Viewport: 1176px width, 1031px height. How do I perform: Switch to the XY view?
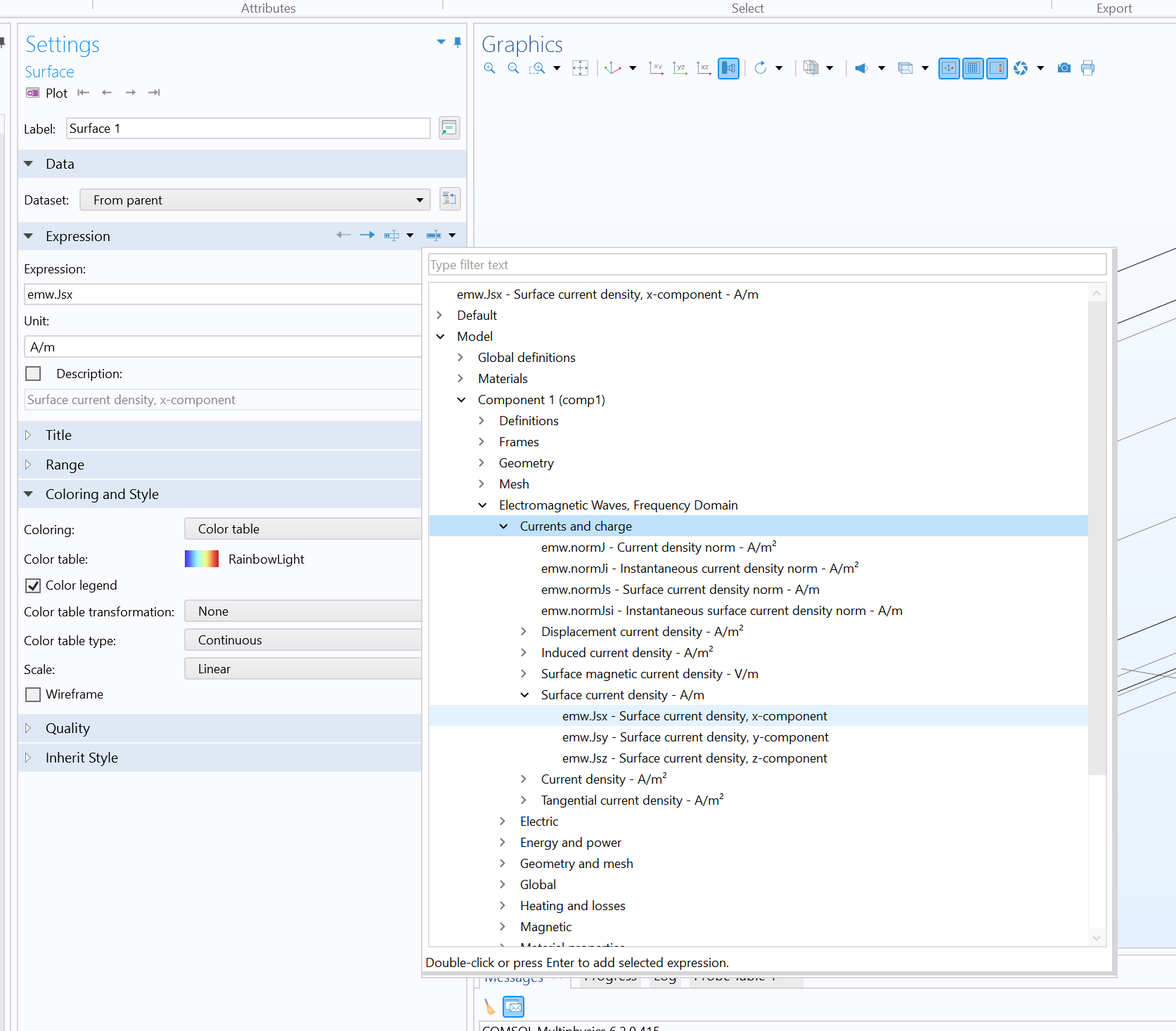[656, 68]
